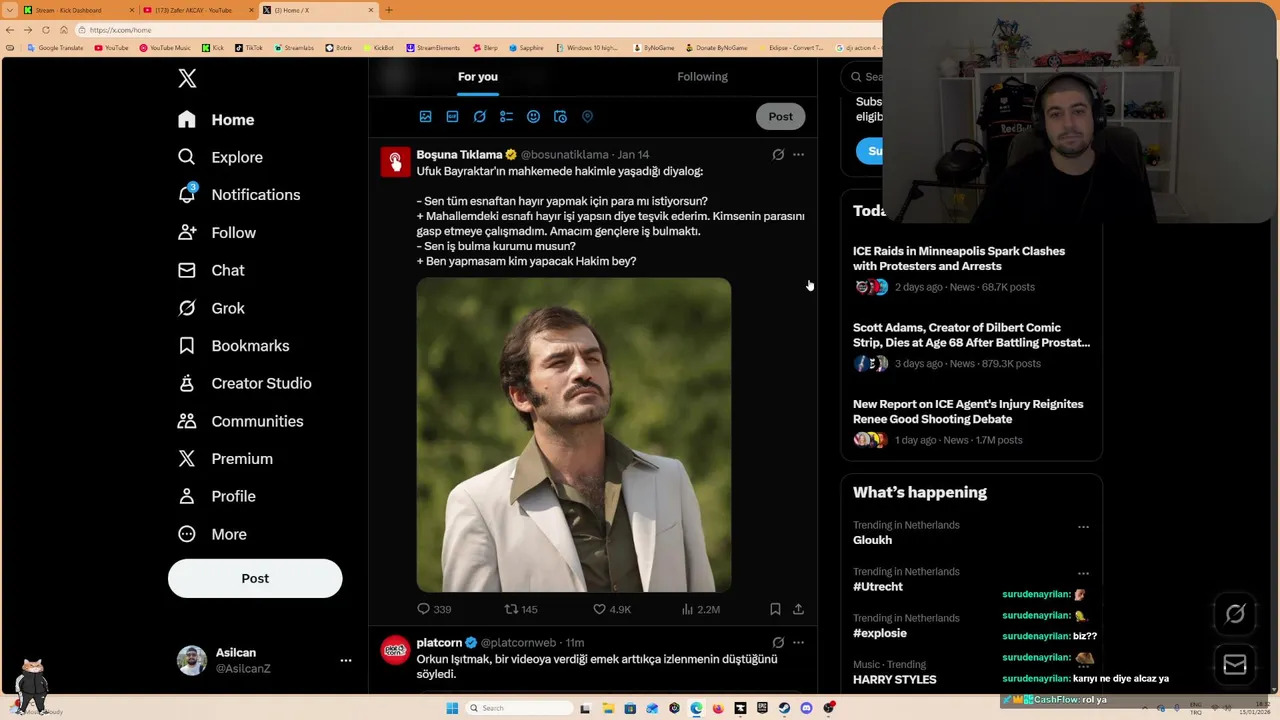Open Notifications in sidebar
The height and width of the screenshot is (720, 1280).
(238, 195)
